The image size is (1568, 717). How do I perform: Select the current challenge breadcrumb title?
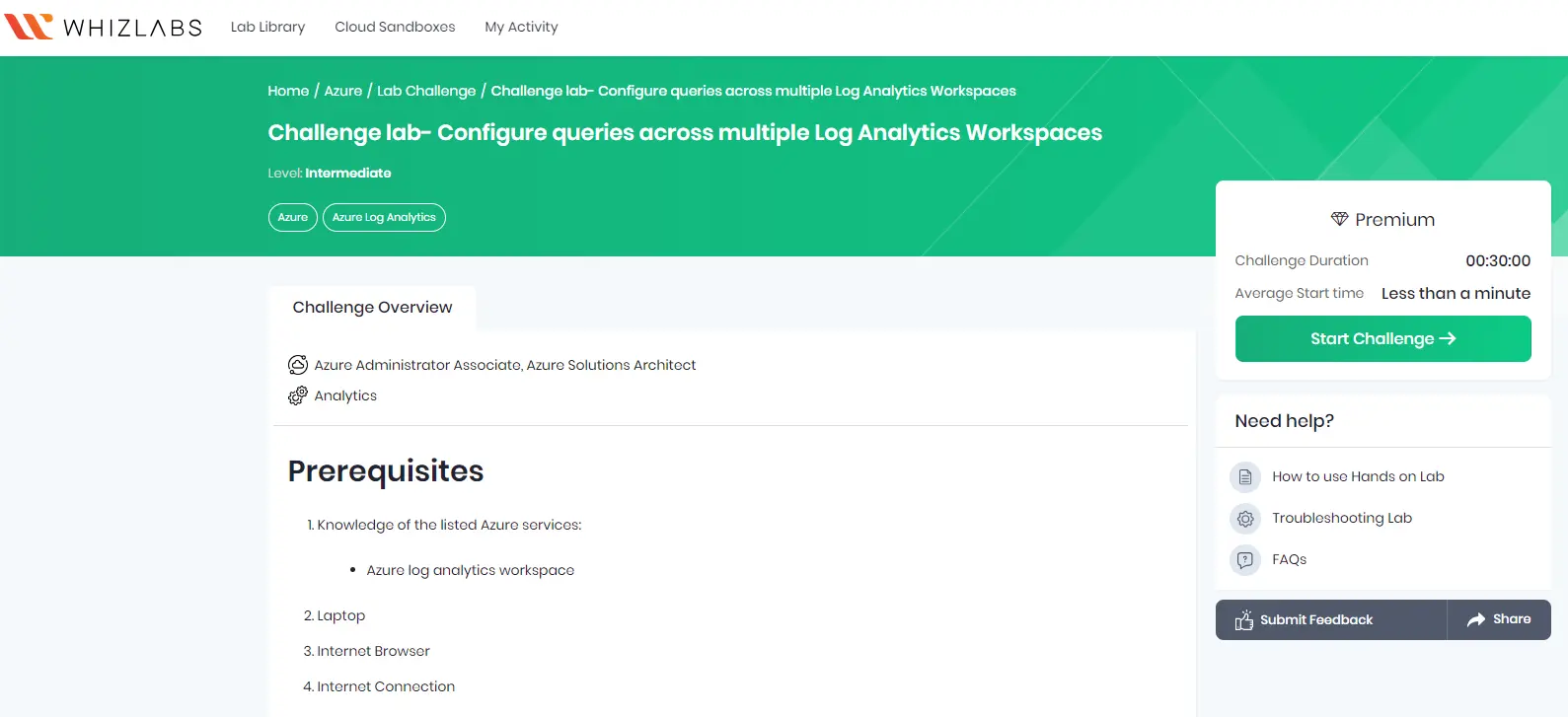coord(753,91)
